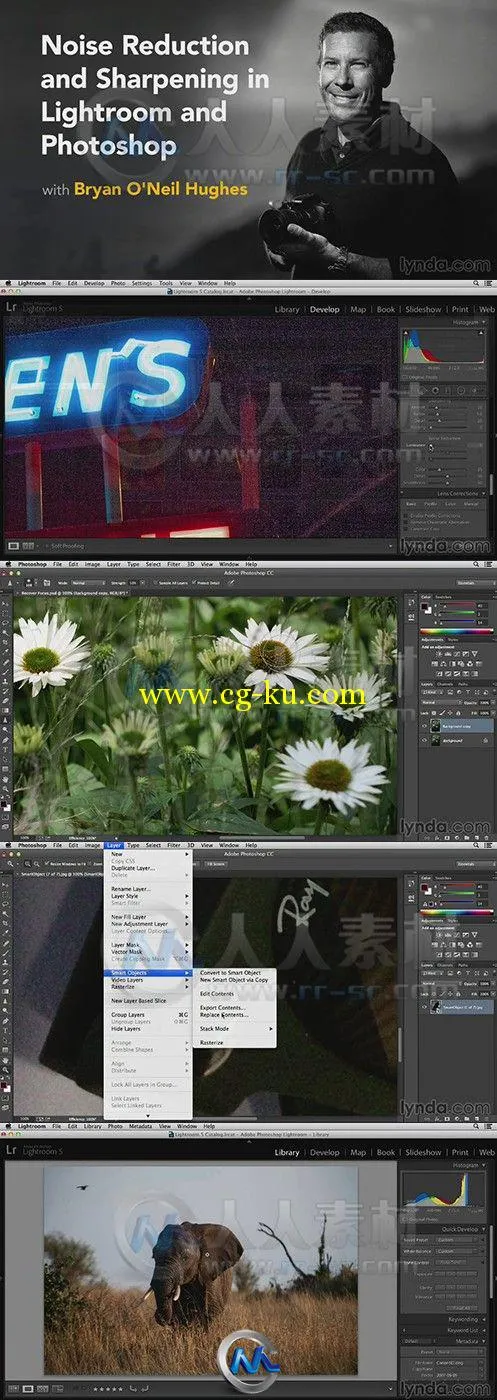Image resolution: width=497 pixels, height=1400 pixels.
Task: Click Reset All button in Quick Develop
Action: coord(462,1308)
